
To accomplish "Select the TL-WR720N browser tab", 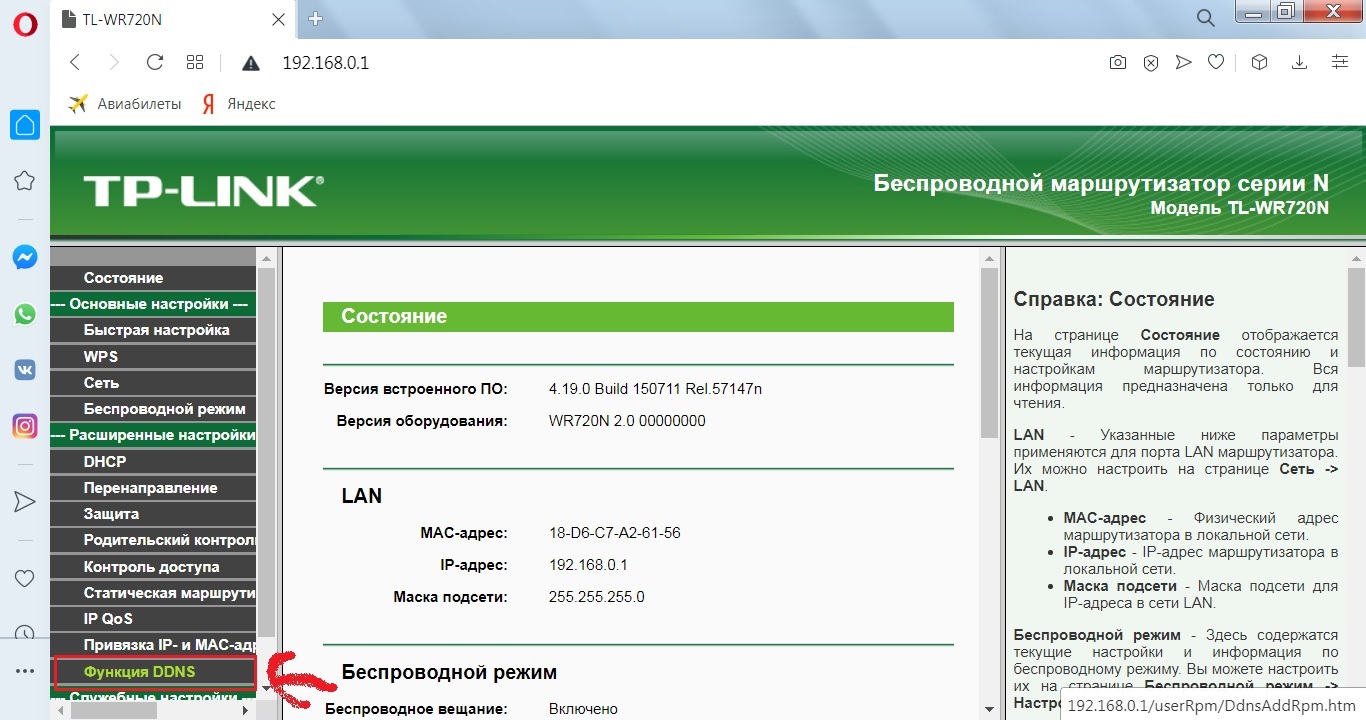I will (174, 19).
